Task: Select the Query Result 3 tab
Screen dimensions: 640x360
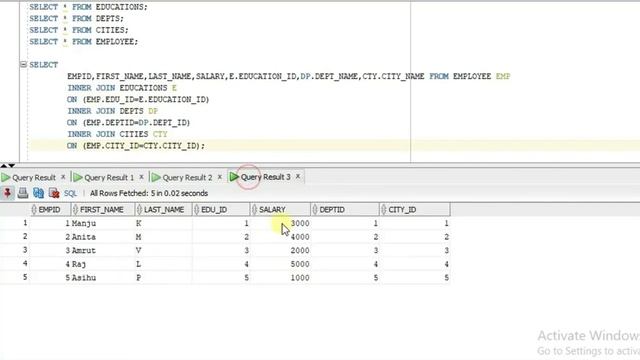Action: (265, 177)
